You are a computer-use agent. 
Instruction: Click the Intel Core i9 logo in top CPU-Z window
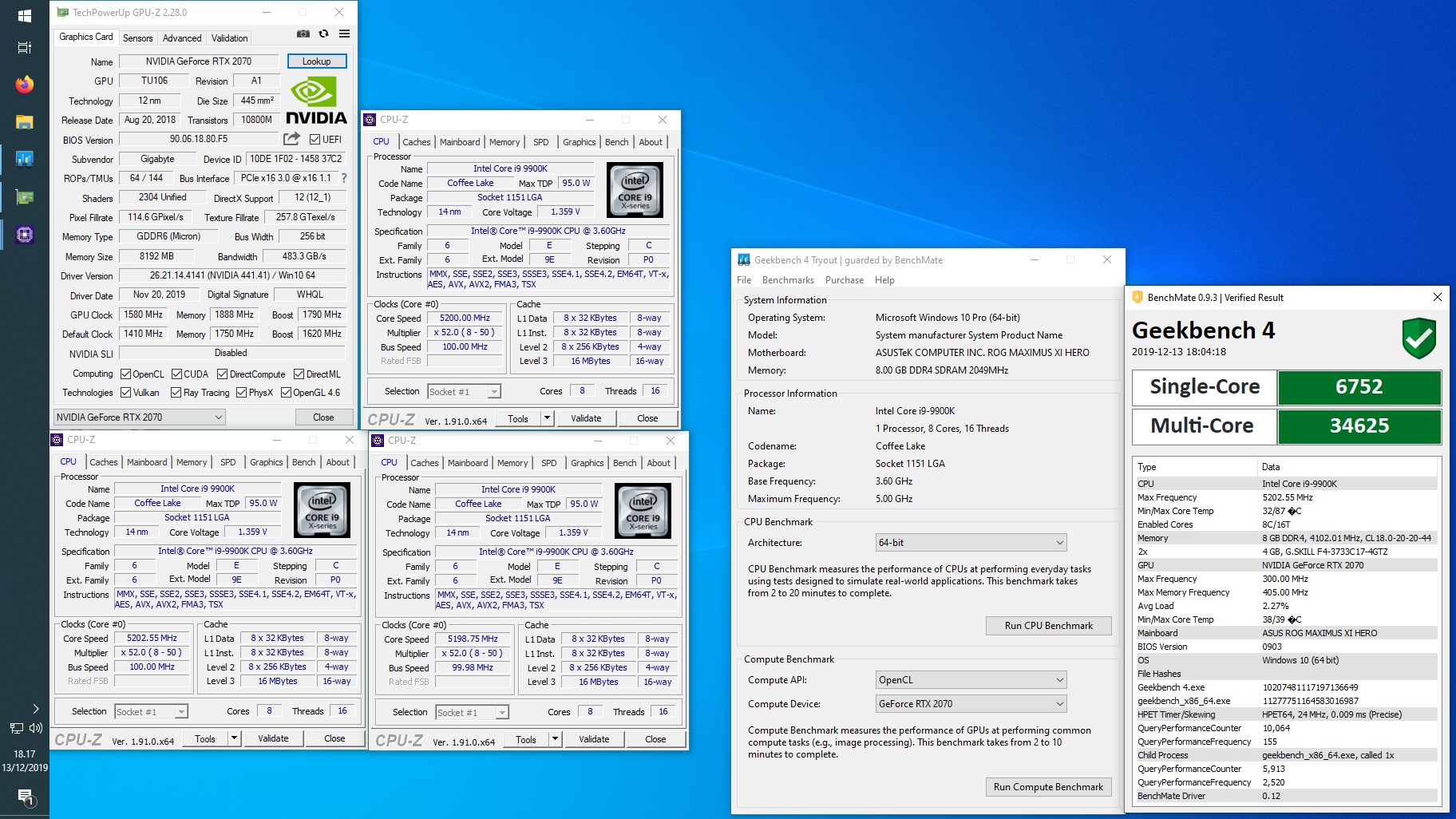click(635, 191)
